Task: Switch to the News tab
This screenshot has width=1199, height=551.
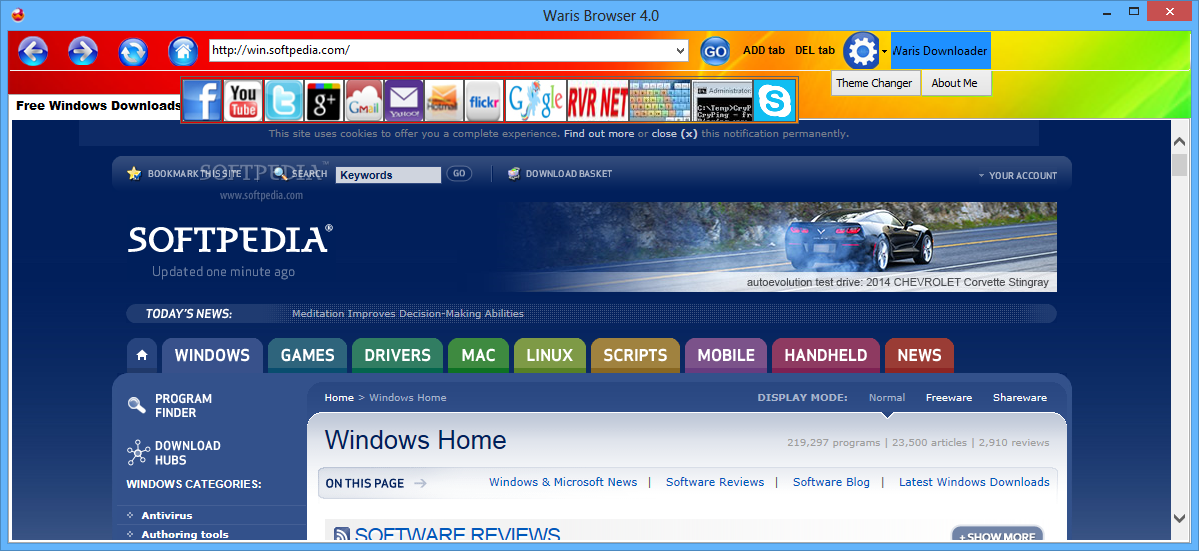Action: [919, 355]
